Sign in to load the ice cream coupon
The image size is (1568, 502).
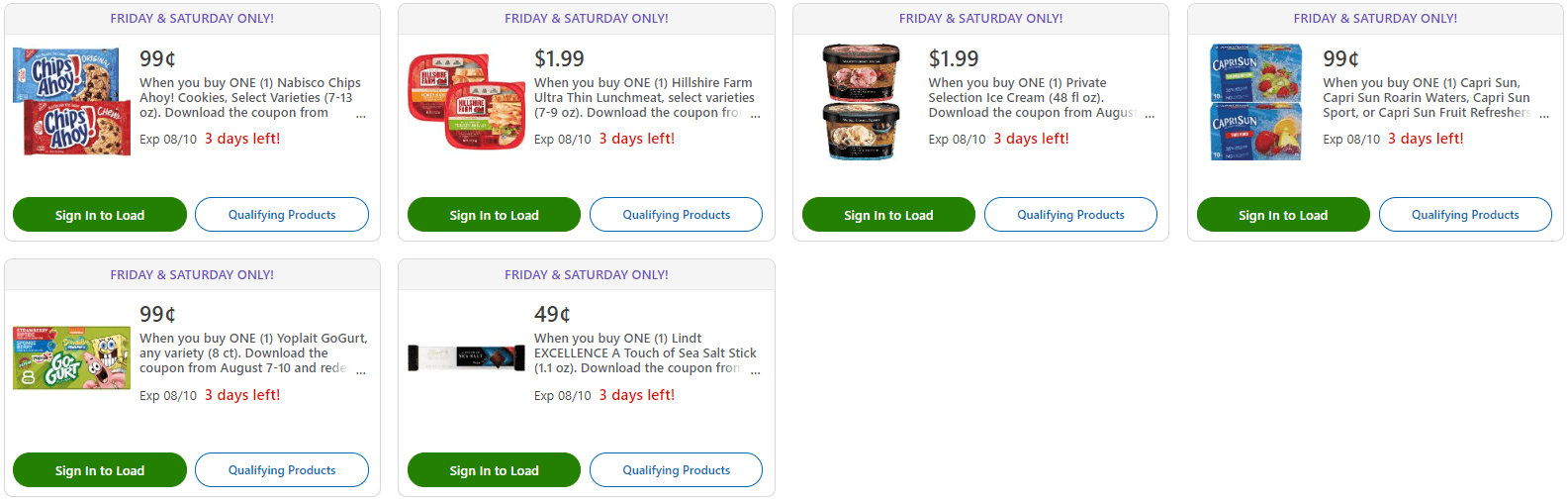888,215
